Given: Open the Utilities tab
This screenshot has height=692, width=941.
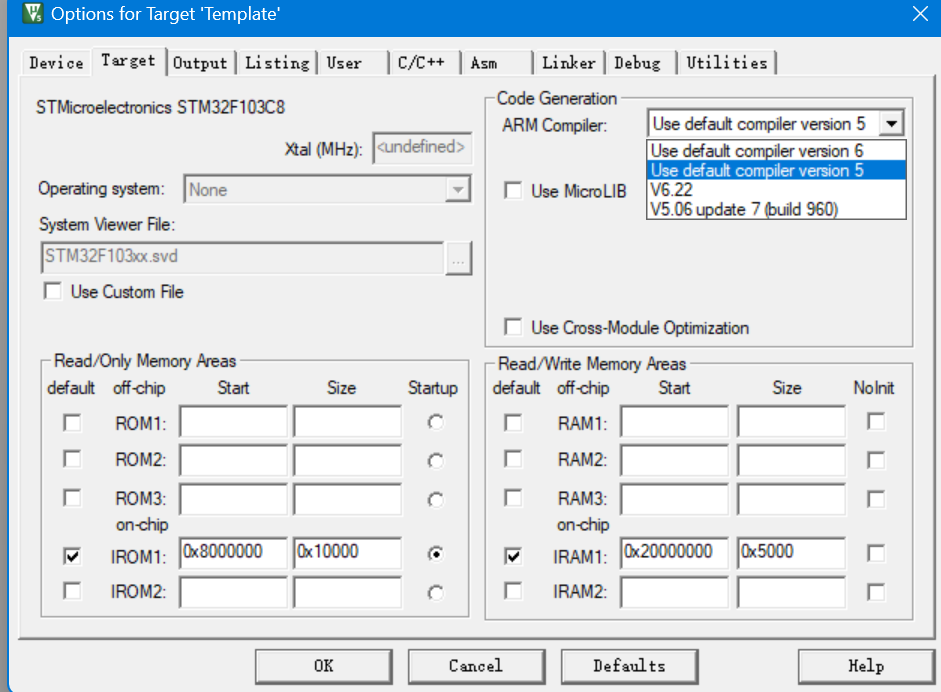Looking at the screenshot, I should pos(727,63).
